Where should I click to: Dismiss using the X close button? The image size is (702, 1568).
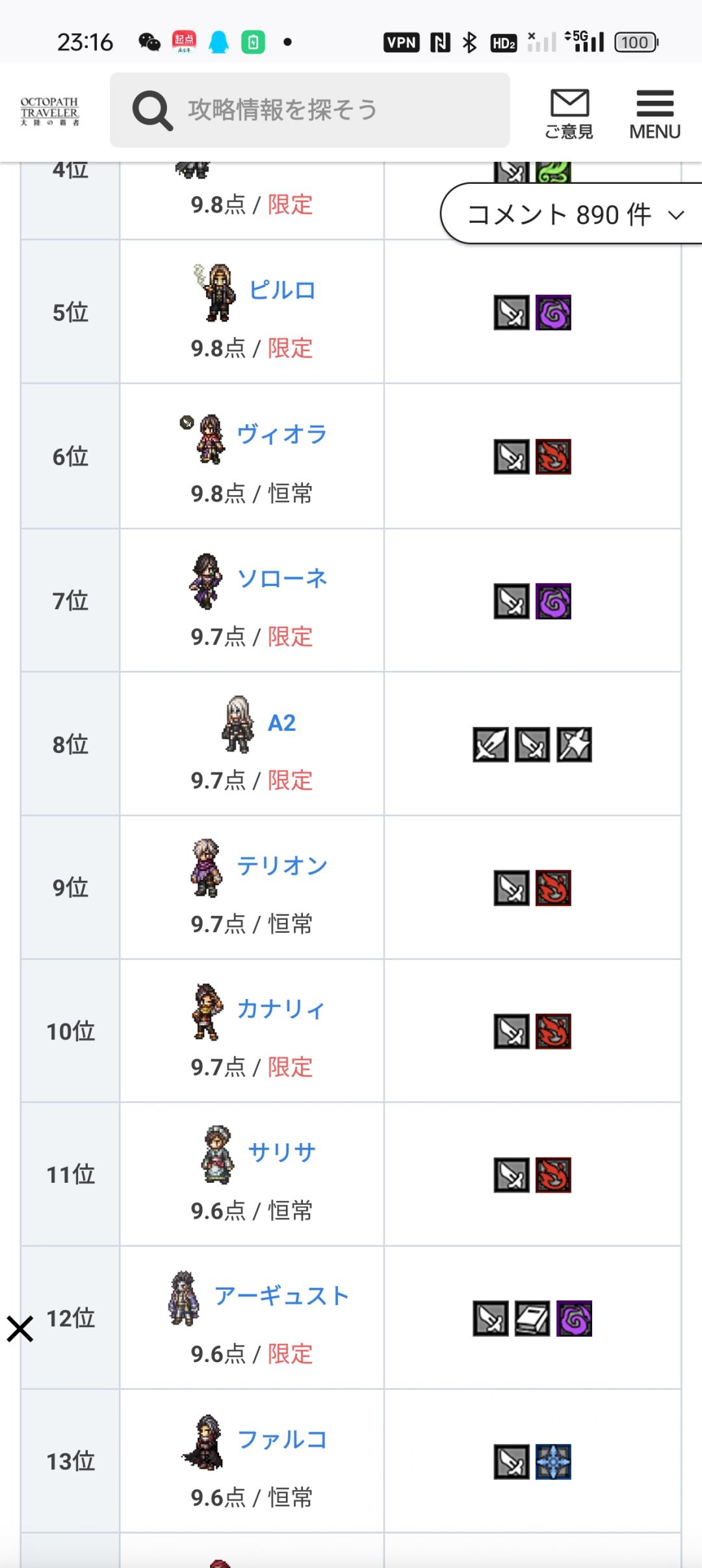tap(20, 1329)
